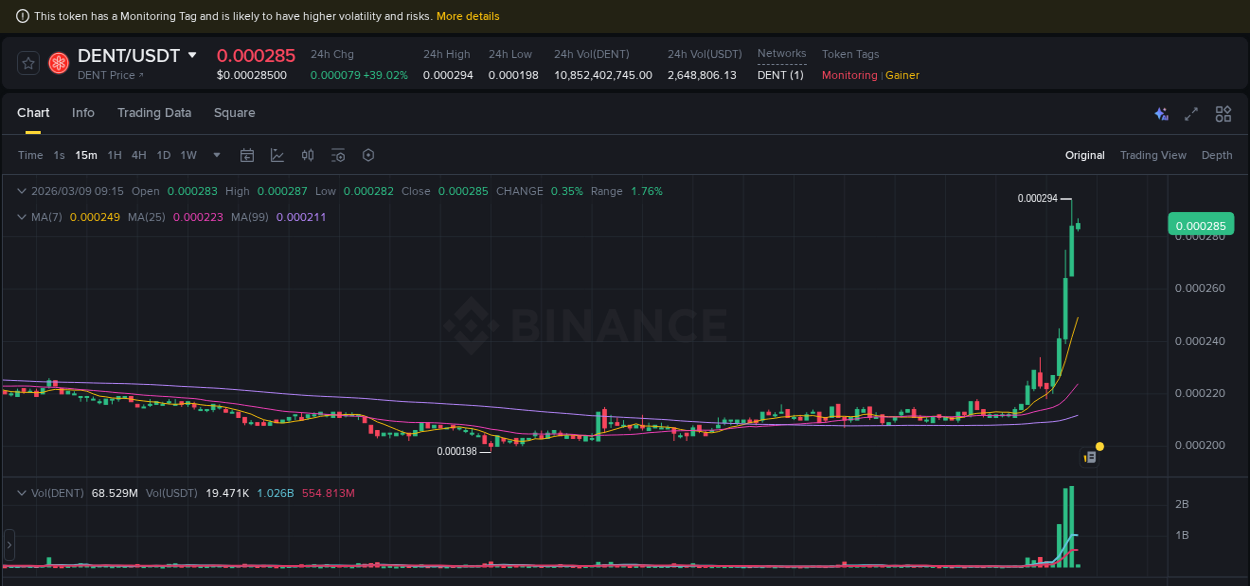The image size is (1250, 586).
Task: Open the date range picker icon
Action: [x=247, y=155]
